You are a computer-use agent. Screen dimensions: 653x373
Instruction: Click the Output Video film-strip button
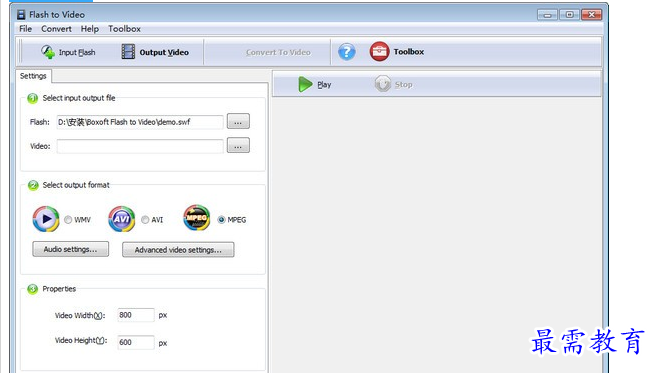[x=155, y=52]
